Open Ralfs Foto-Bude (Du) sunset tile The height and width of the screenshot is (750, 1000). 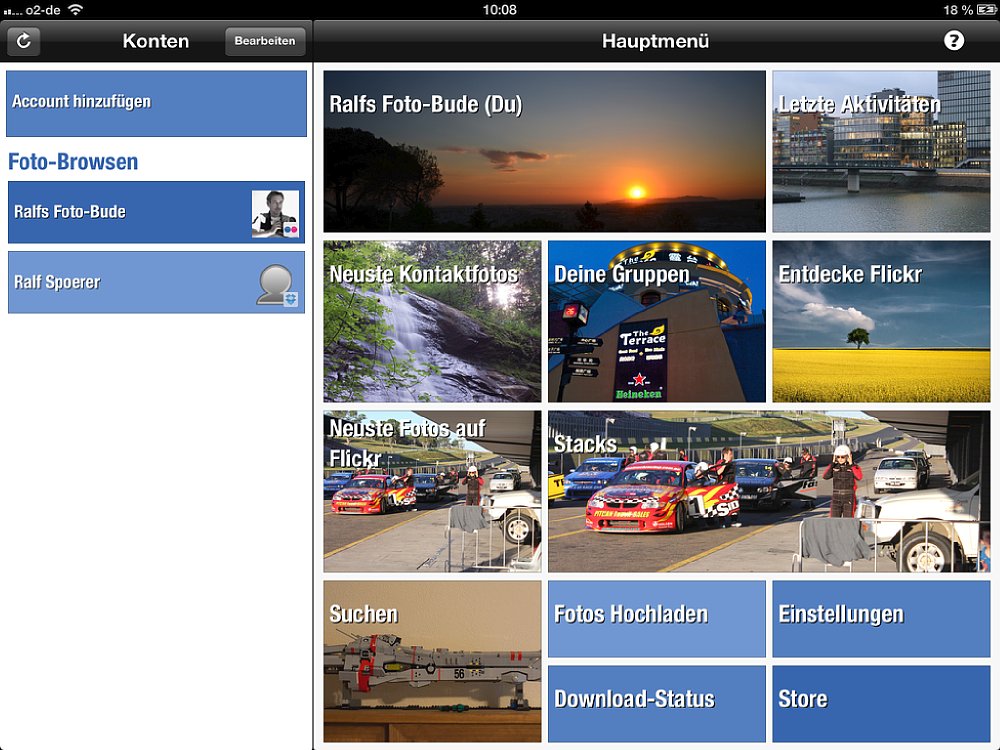544,151
